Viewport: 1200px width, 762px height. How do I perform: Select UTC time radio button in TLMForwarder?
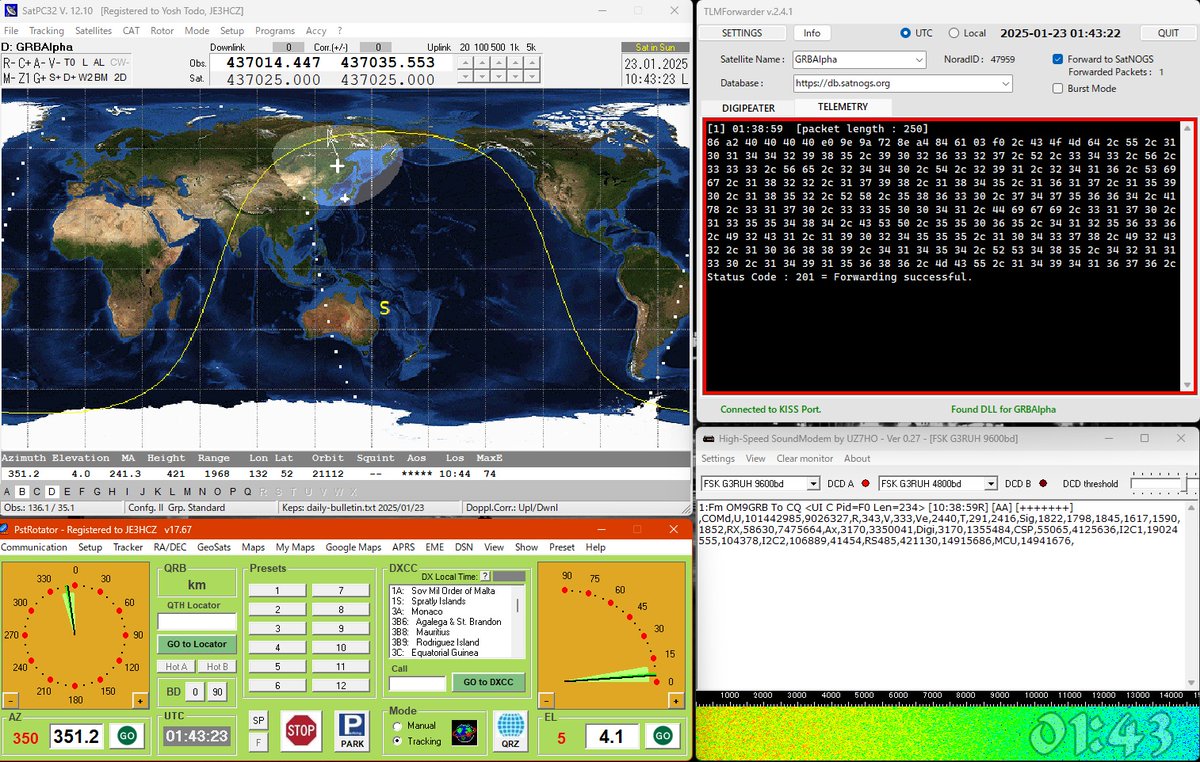906,33
